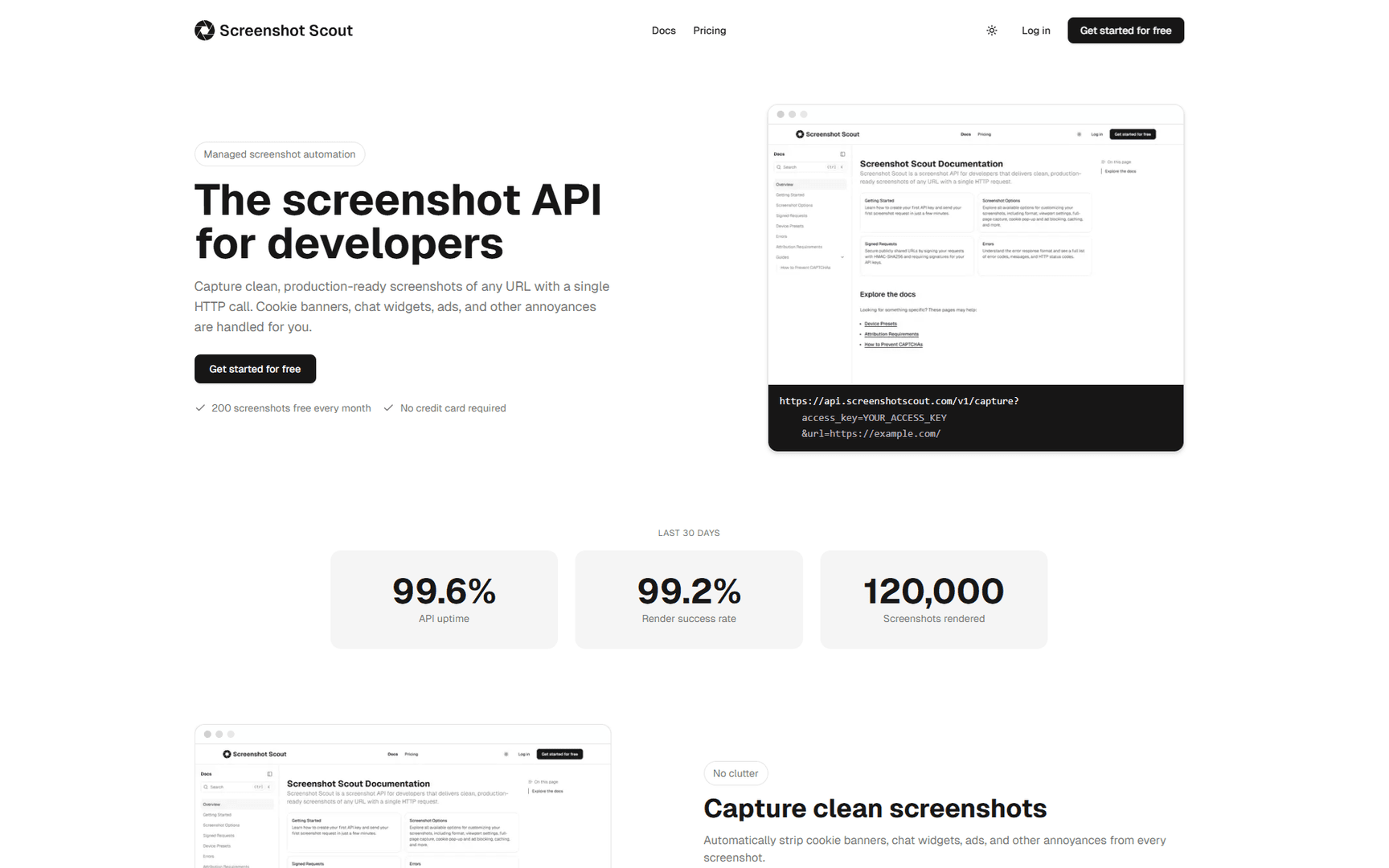Toggle the light/dark theme sun icon
The height and width of the screenshot is (868, 1389).
[x=991, y=30]
